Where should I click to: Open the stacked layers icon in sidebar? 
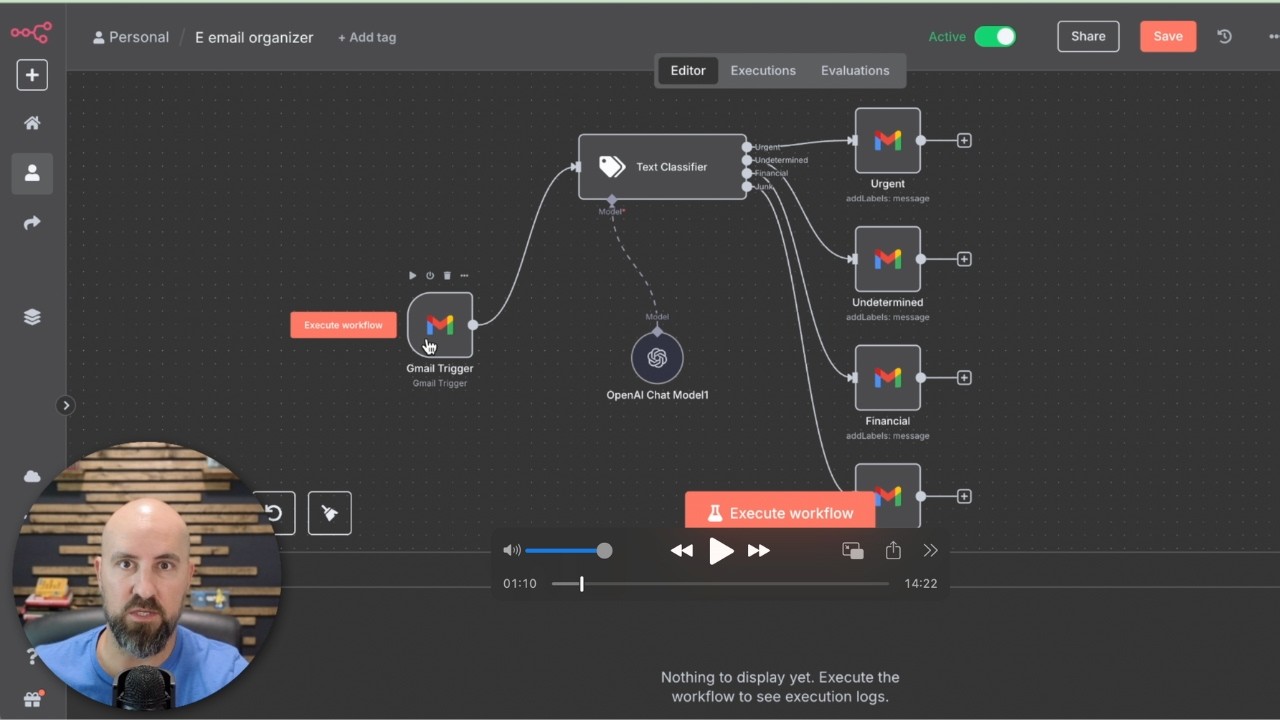click(32, 317)
